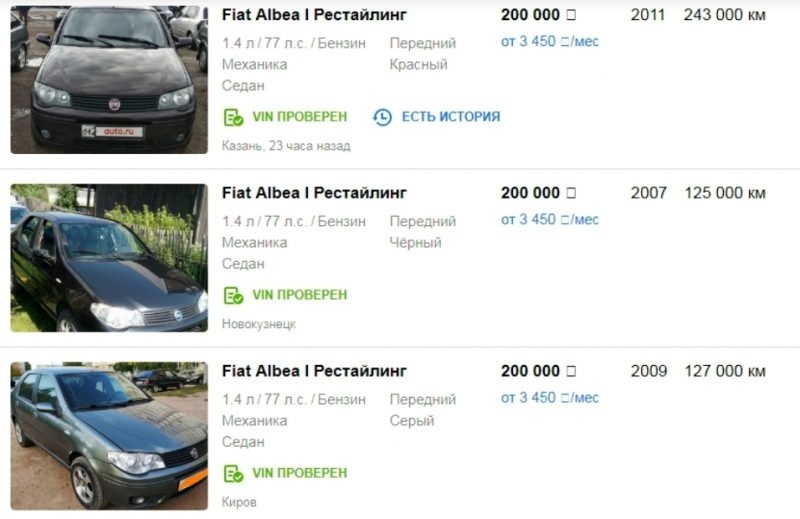800x519 pixels.
Task: Click monthly payment link on 2007 listing
Action: click(x=549, y=219)
